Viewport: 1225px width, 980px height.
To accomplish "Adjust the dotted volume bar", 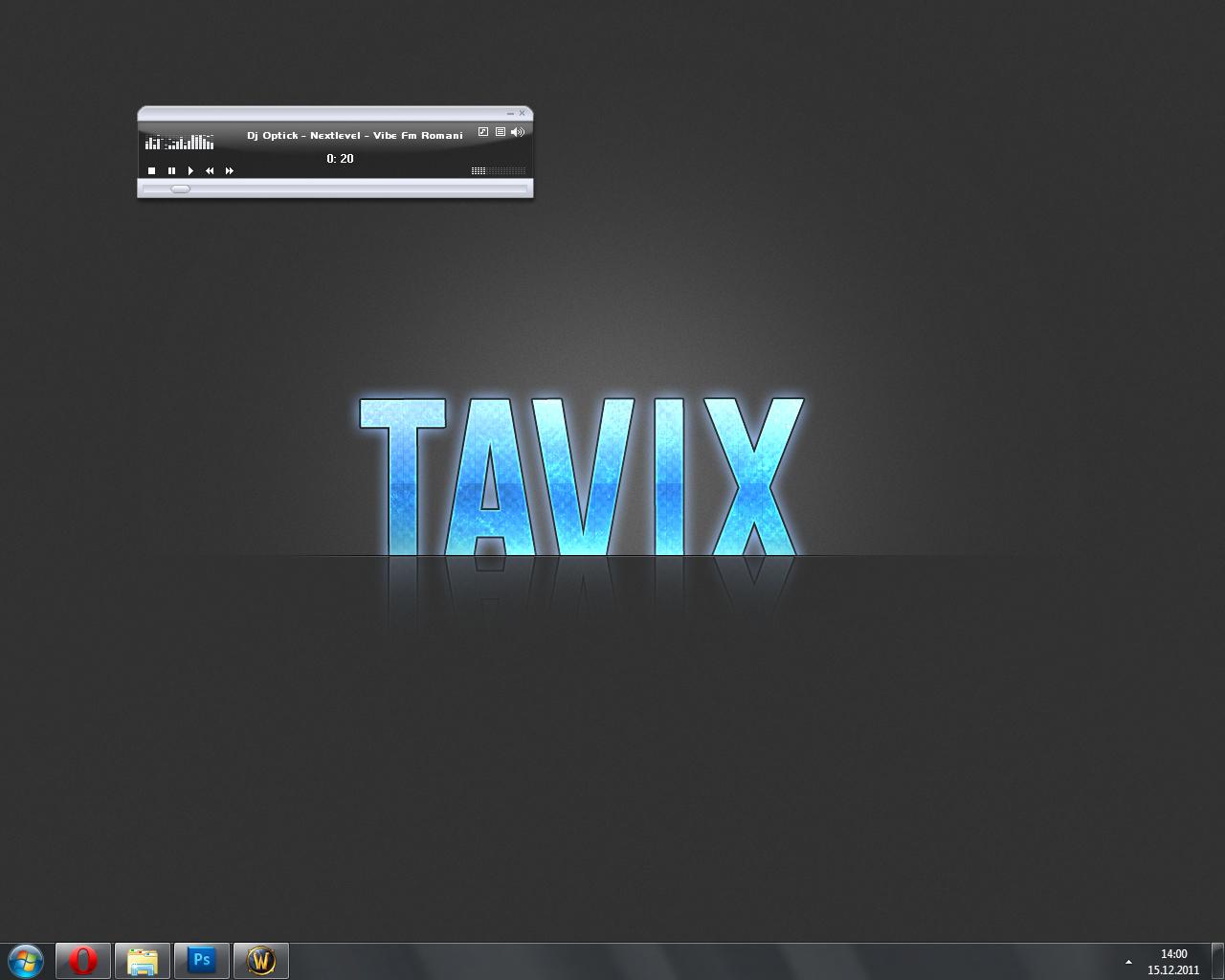I will 499,170.
